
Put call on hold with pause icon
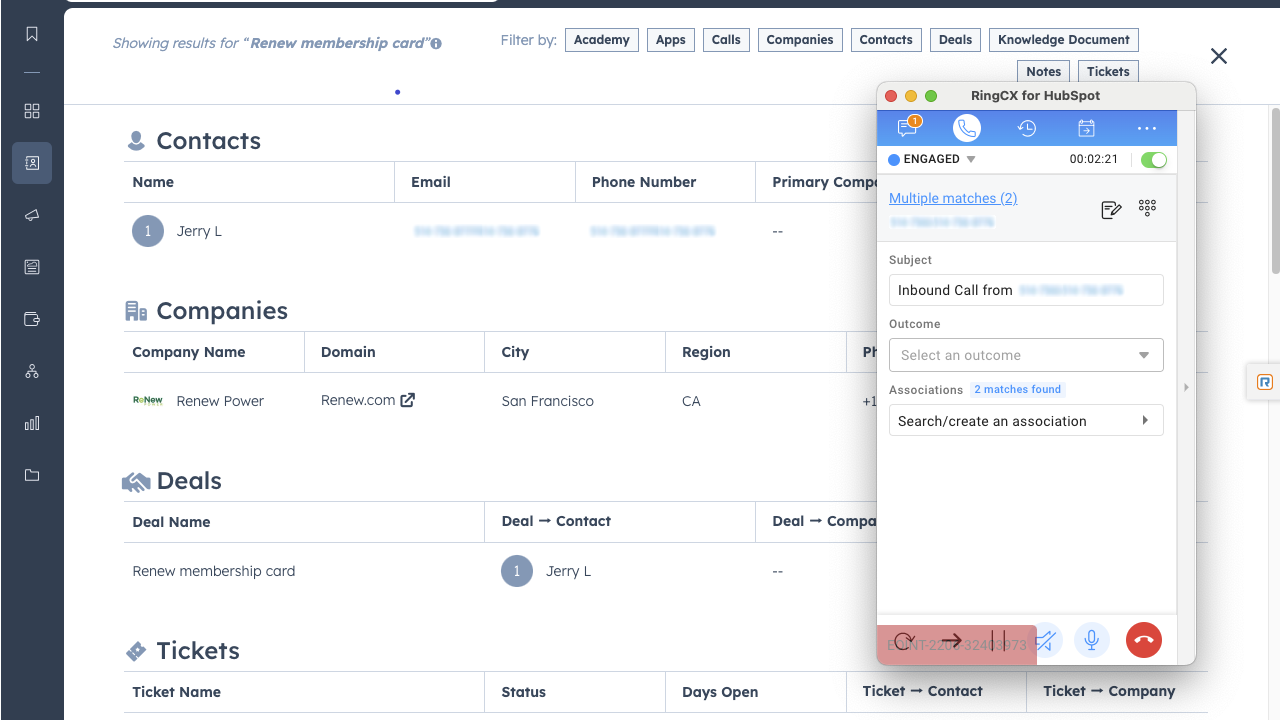pos(998,641)
